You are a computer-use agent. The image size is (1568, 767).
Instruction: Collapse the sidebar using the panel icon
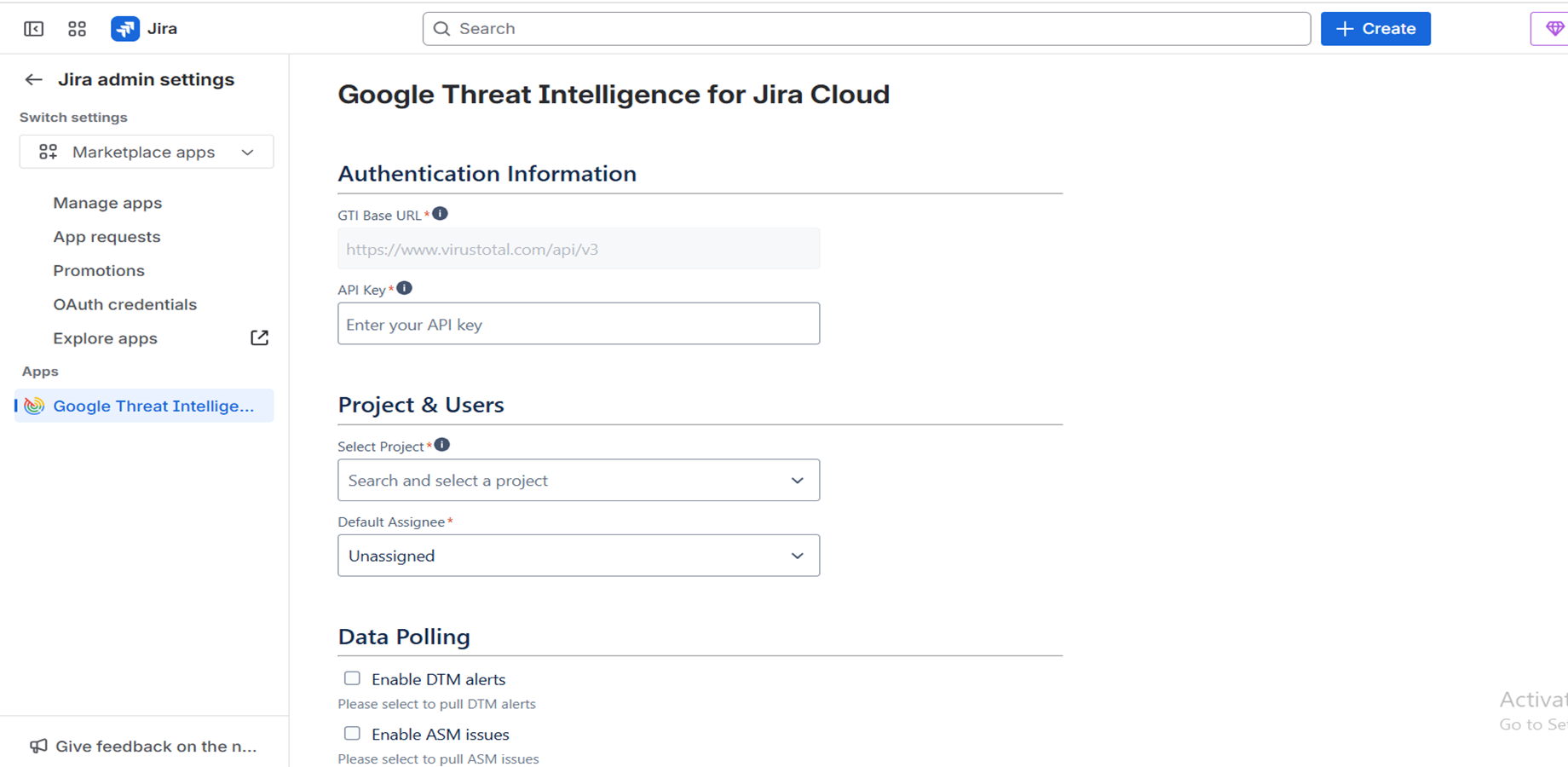33,28
